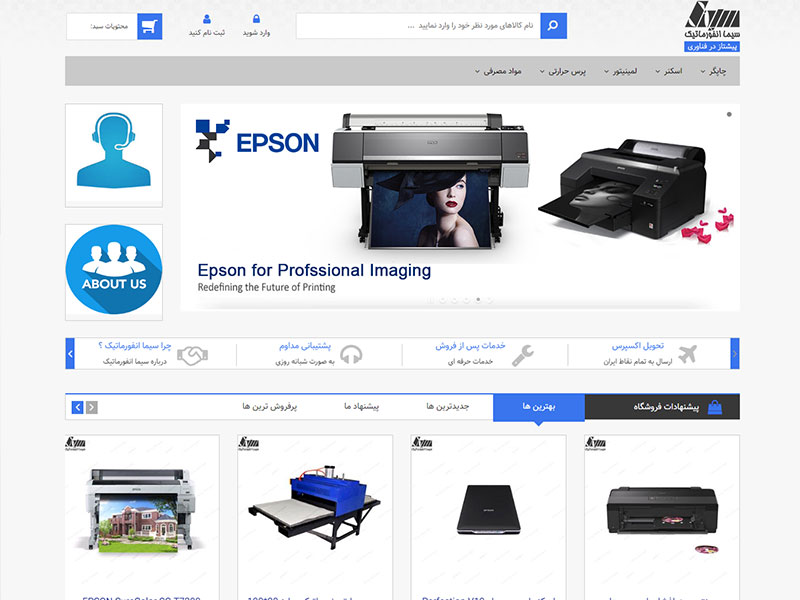Click the خدمات پس از فروش link
The image size is (800, 600).
click(470, 346)
